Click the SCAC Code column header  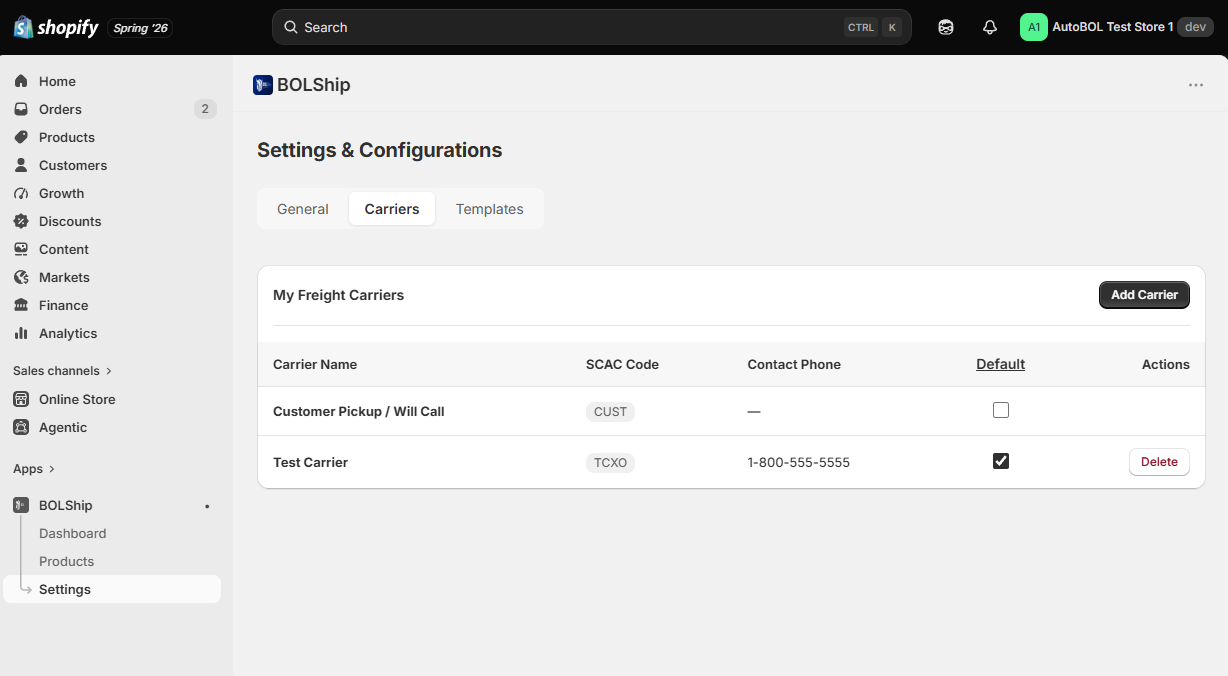tap(622, 364)
